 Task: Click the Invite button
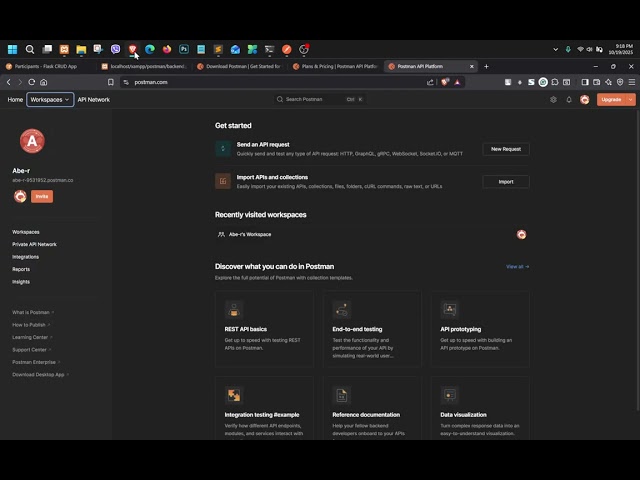click(x=42, y=196)
